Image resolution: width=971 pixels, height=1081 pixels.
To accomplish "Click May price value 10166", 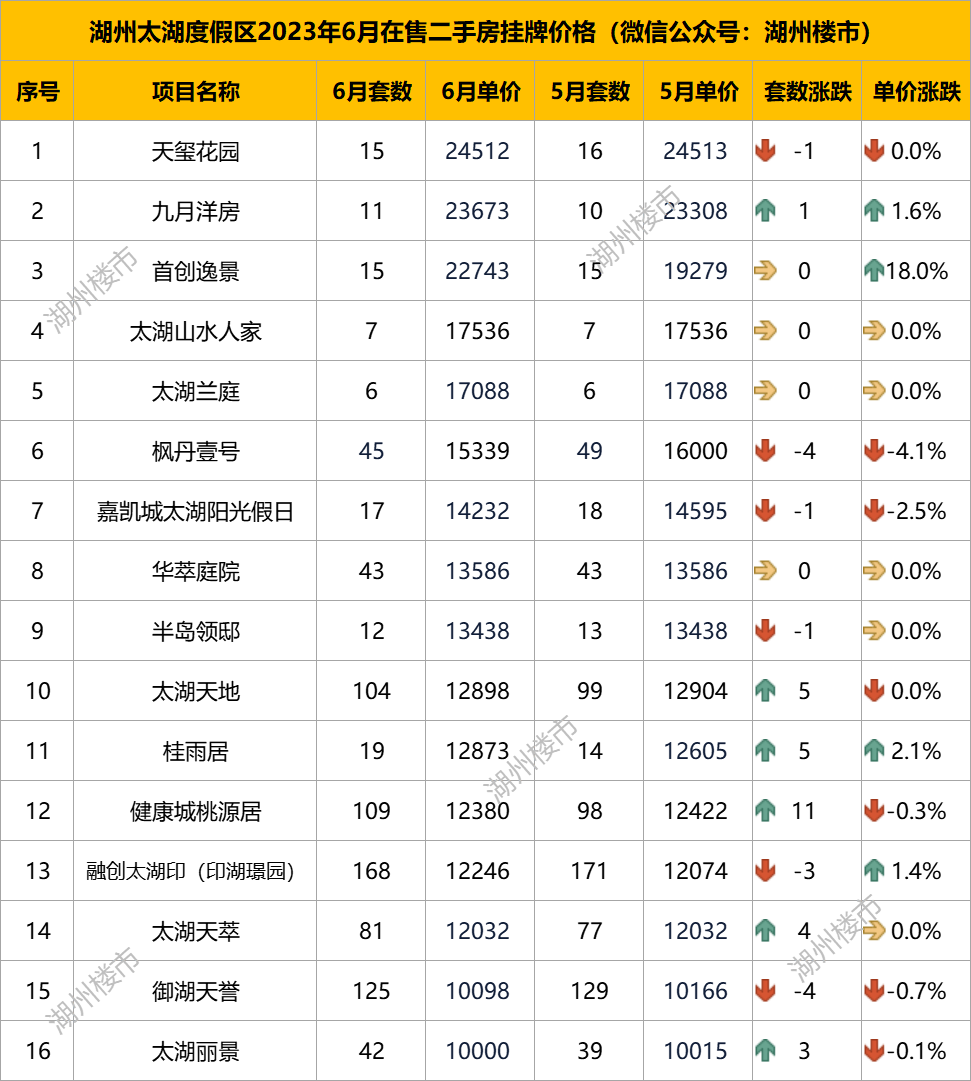I will tap(695, 990).
